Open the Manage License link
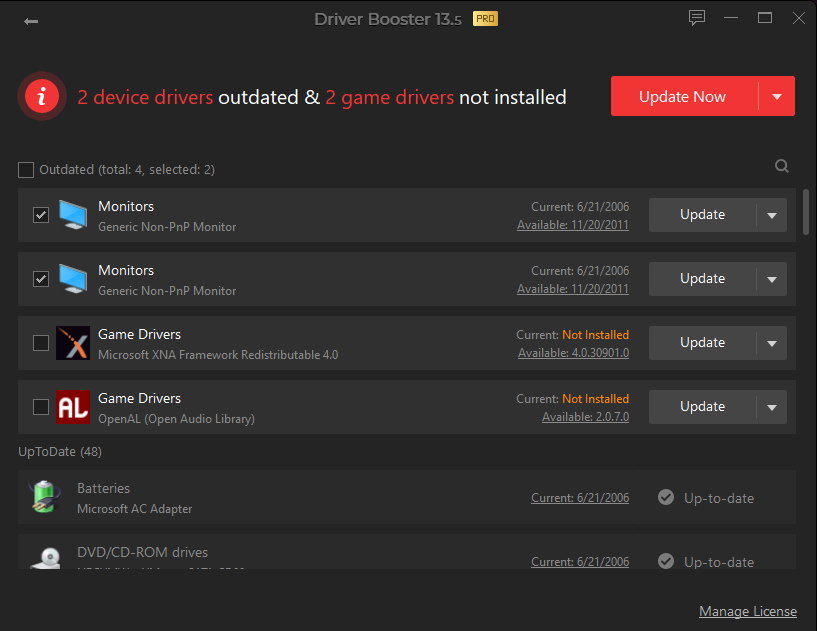 pyautogui.click(x=748, y=611)
